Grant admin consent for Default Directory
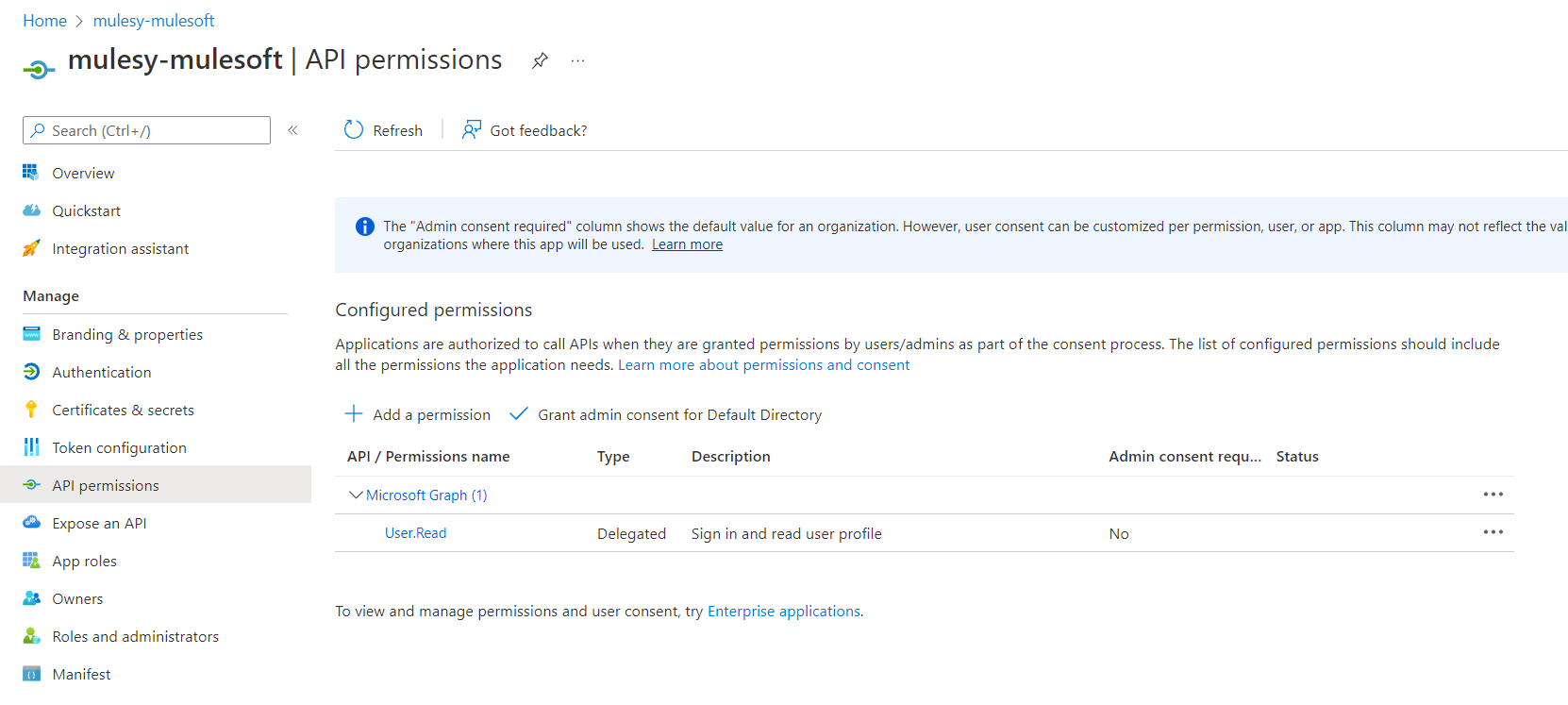Image resolution: width=1568 pixels, height=705 pixels. 666,414
